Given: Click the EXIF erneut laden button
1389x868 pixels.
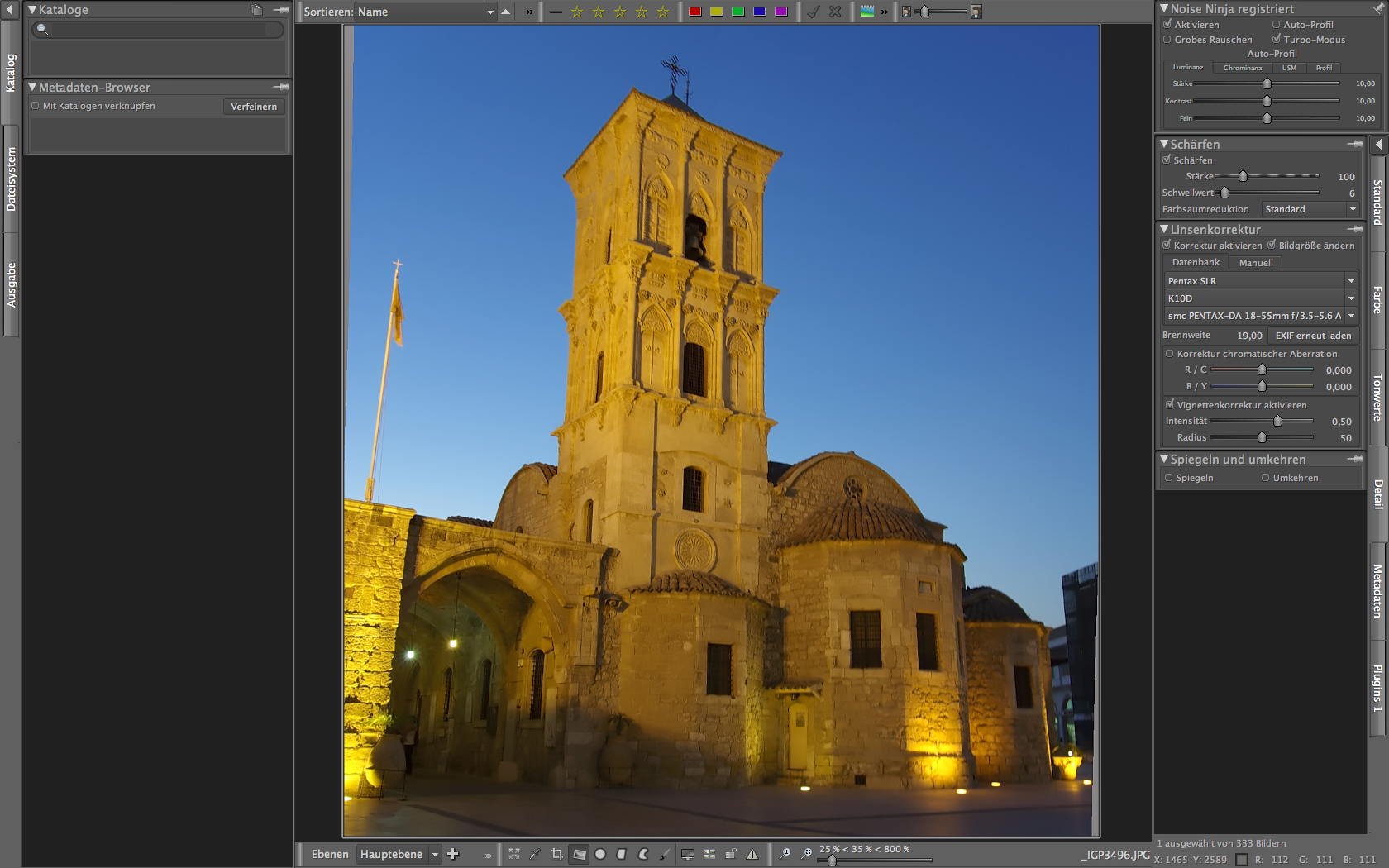Looking at the screenshot, I should point(1313,336).
